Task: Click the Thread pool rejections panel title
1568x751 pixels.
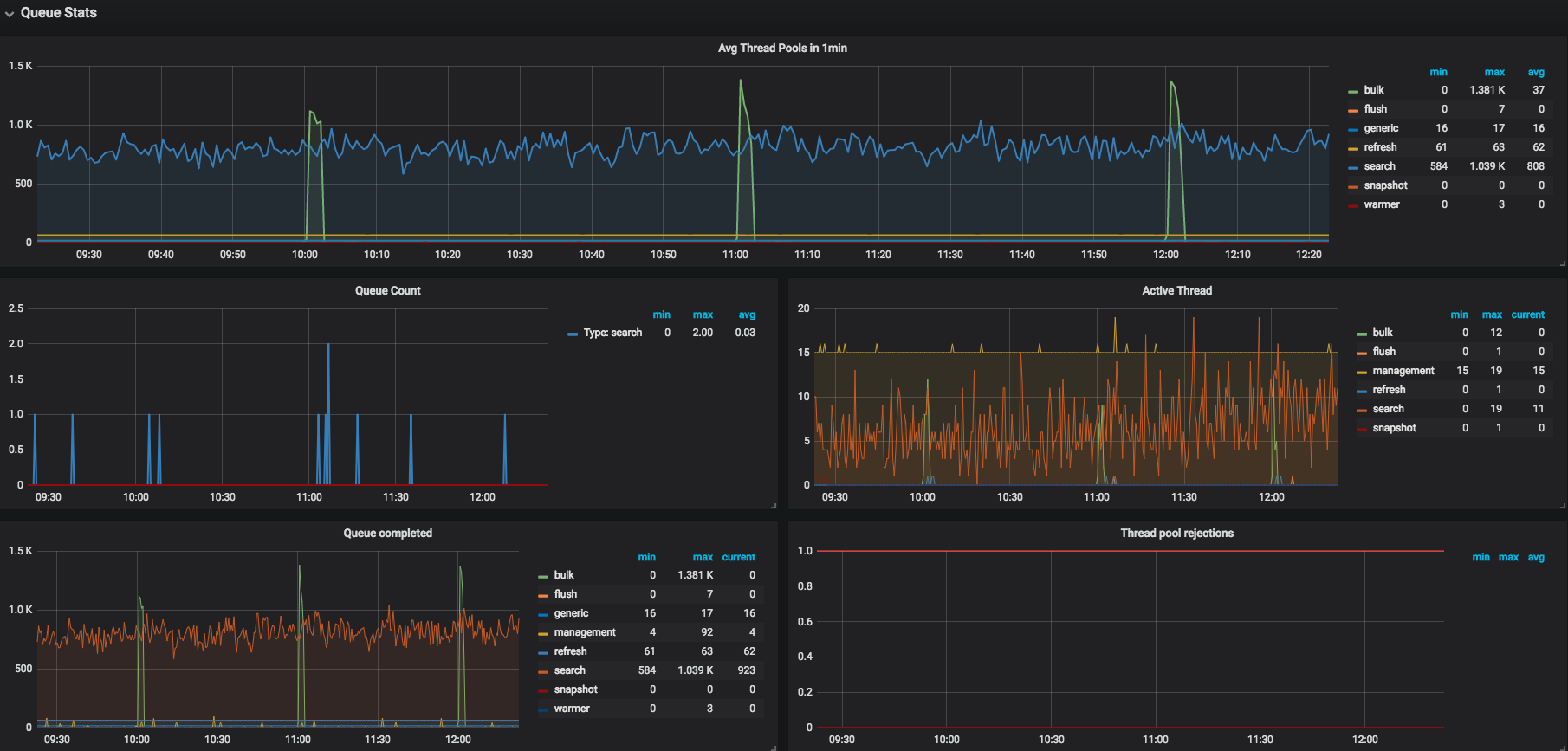Action: point(1176,534)
